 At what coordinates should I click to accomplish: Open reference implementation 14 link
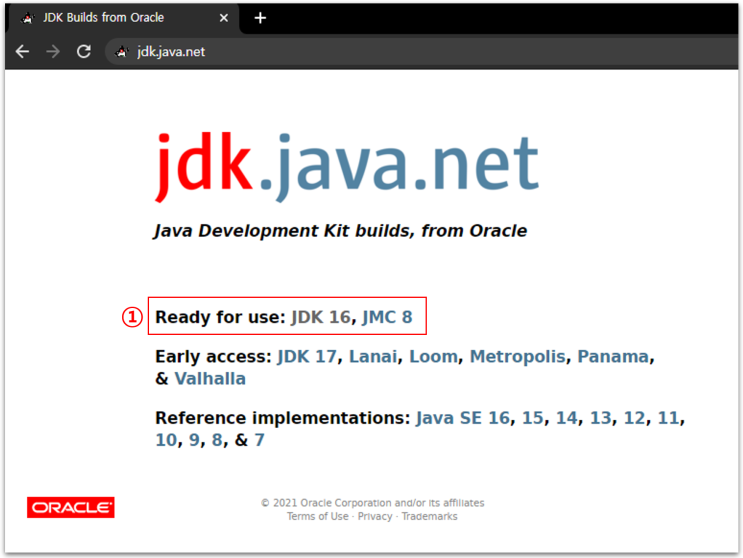(x=567, y=418)
